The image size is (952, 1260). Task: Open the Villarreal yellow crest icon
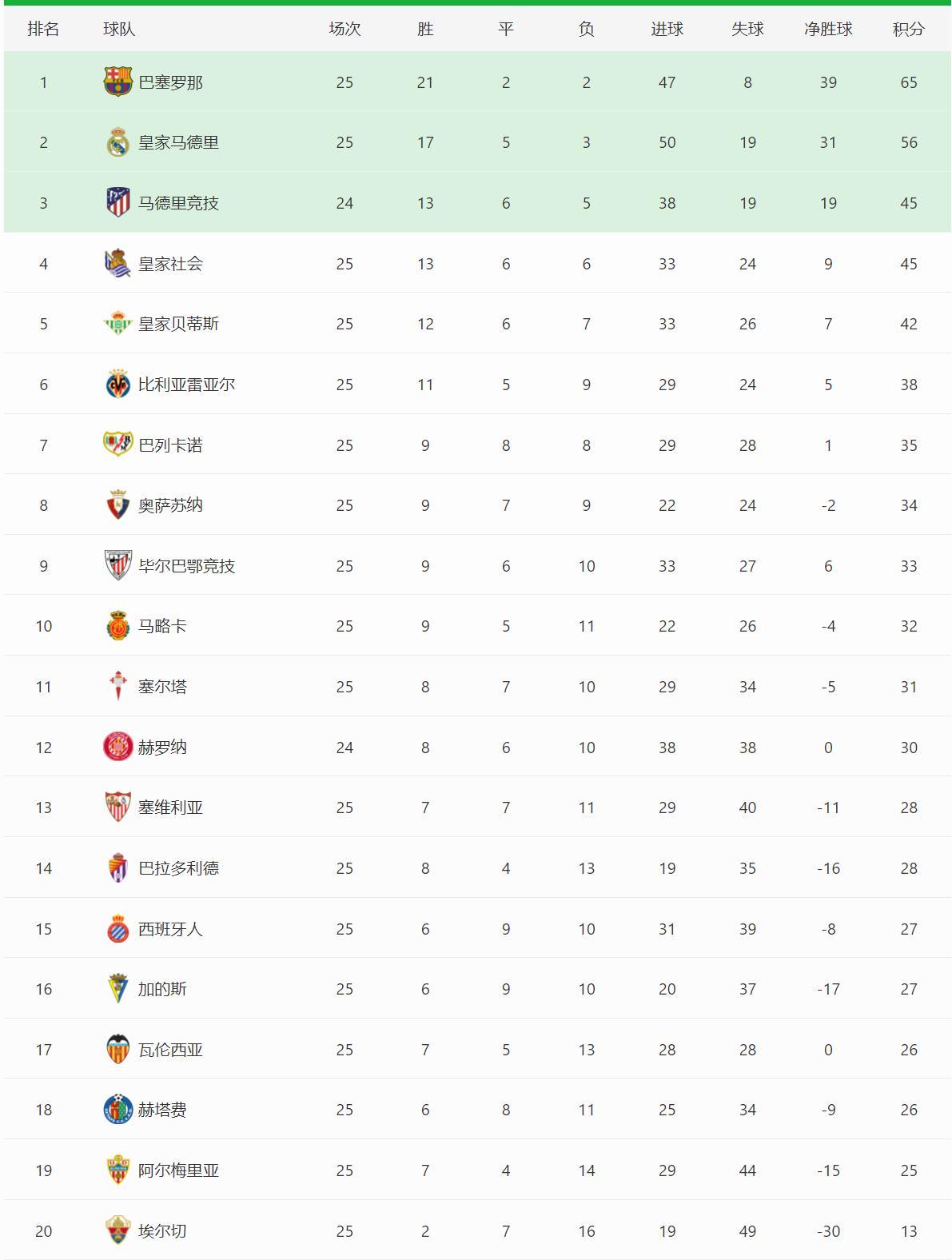[118, 385]
